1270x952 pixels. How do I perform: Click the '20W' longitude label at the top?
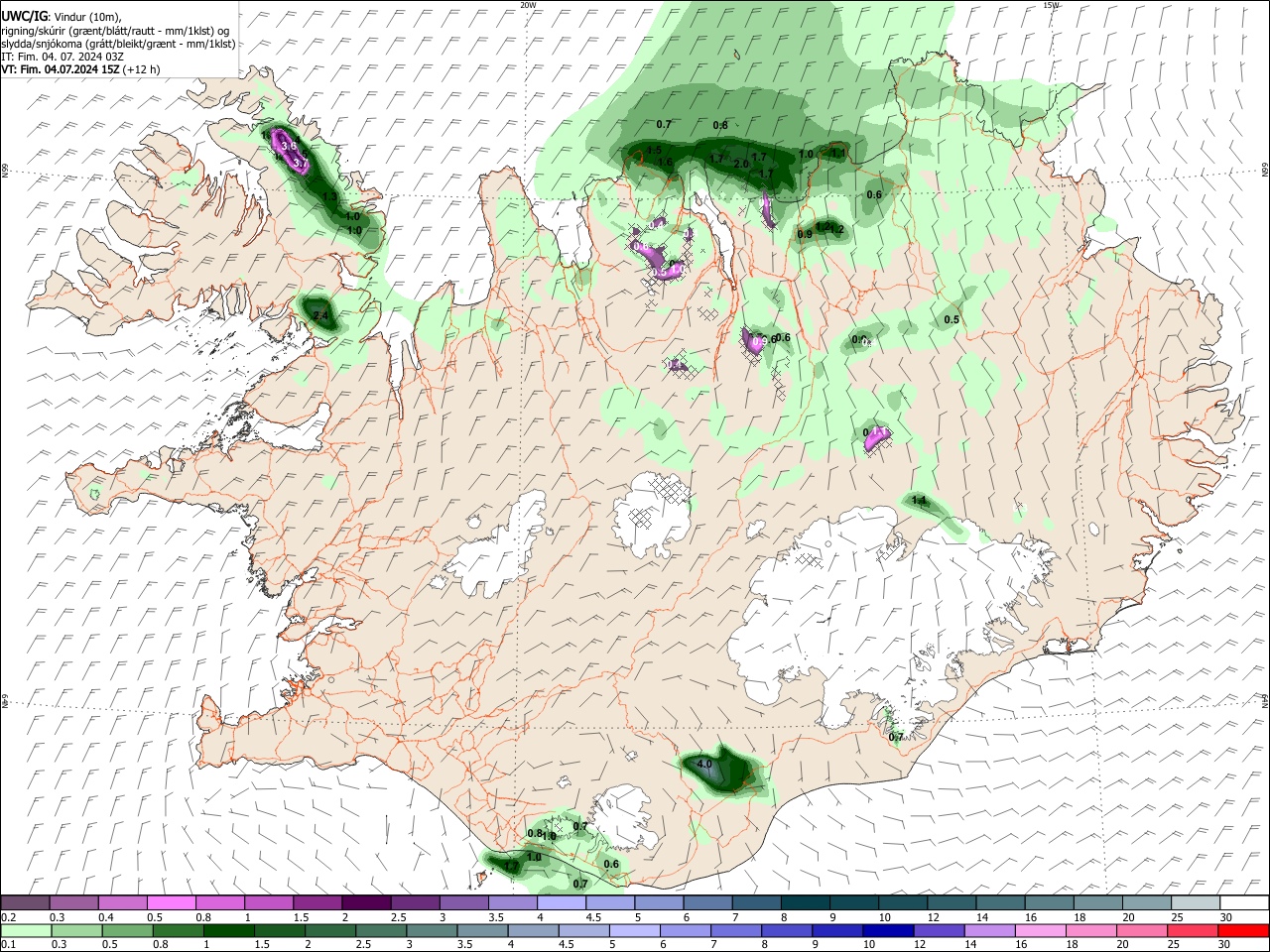528,5
